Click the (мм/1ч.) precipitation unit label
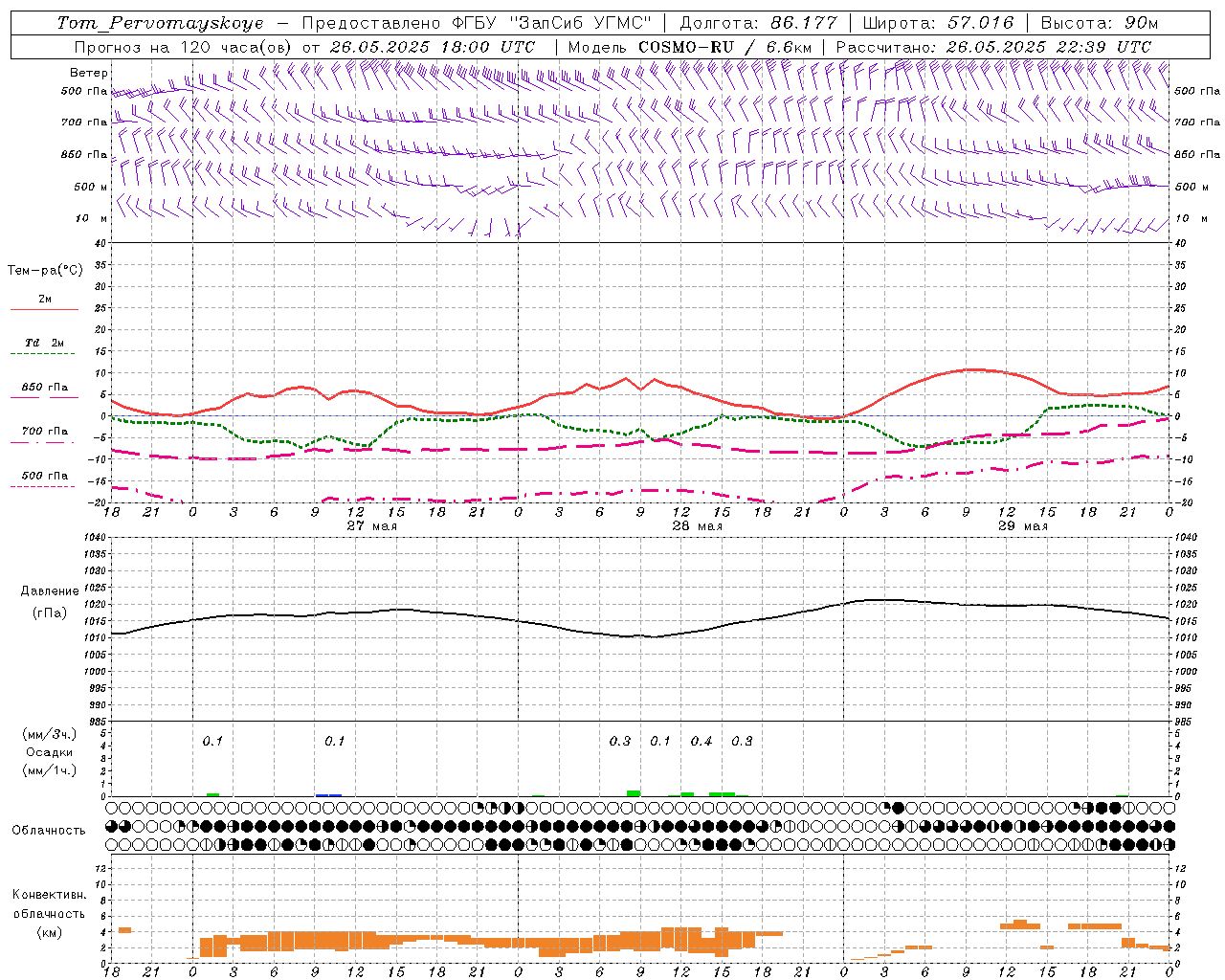This screenshot has height=980, width=1225. [50, 770]
